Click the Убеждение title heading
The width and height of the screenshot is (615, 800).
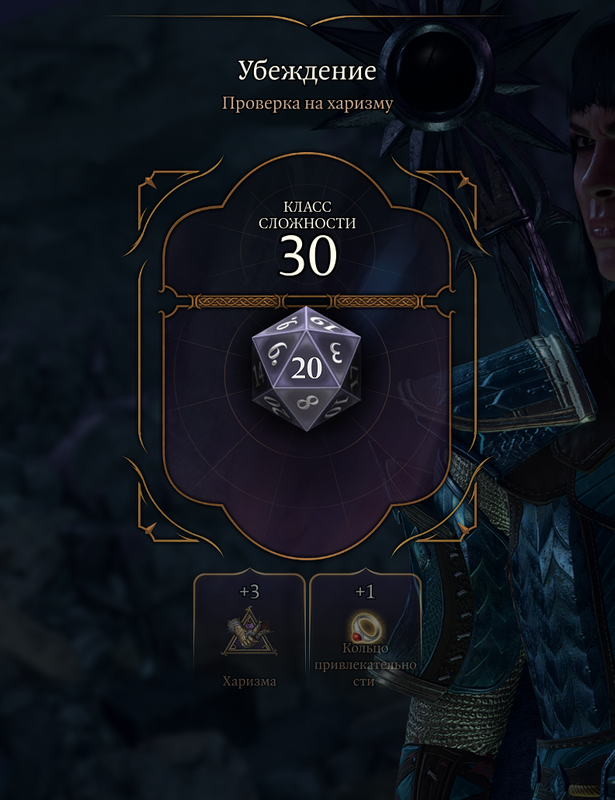(x=307, y=71)
